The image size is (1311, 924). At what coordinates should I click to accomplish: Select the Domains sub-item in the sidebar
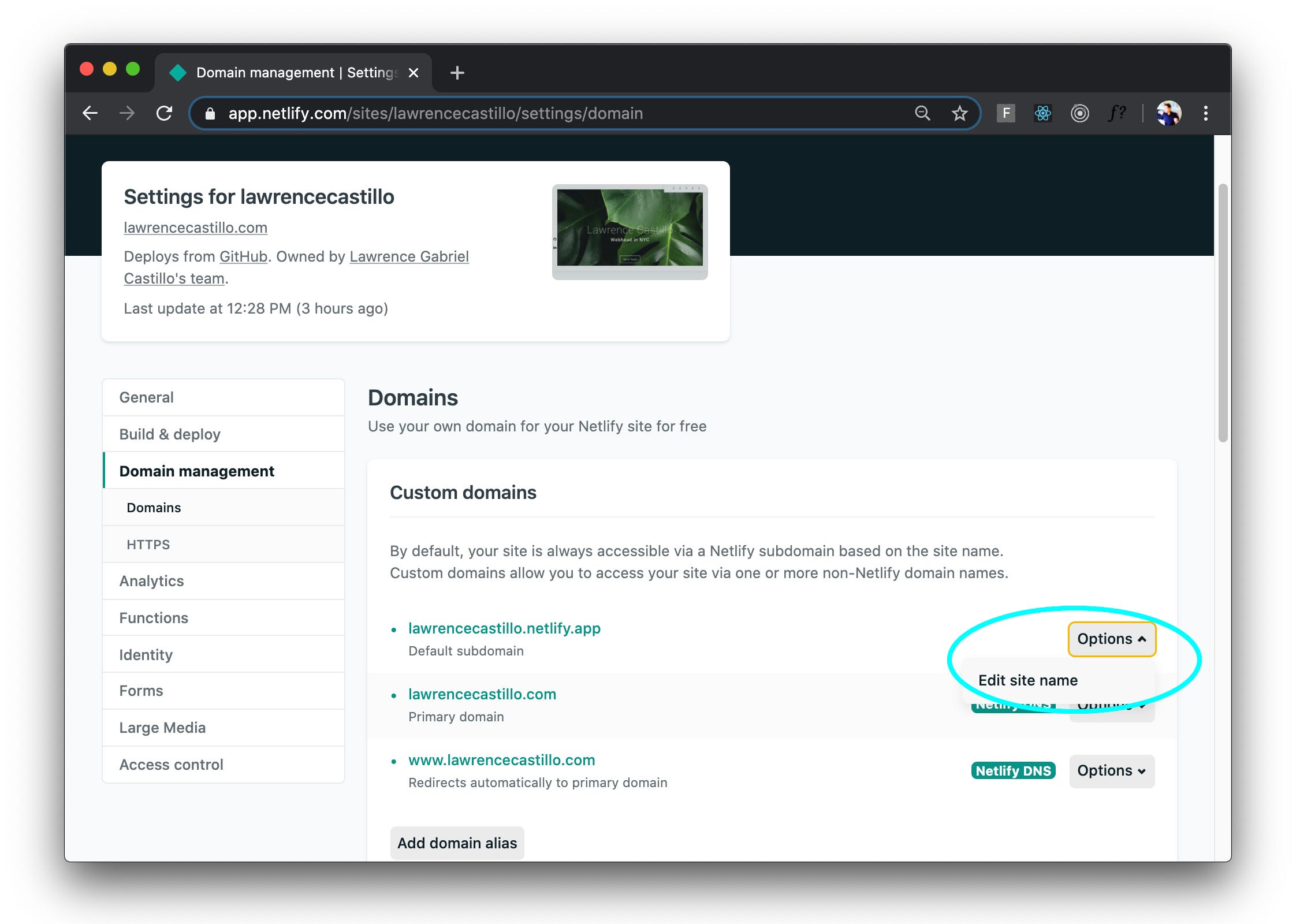pos(153,507)
